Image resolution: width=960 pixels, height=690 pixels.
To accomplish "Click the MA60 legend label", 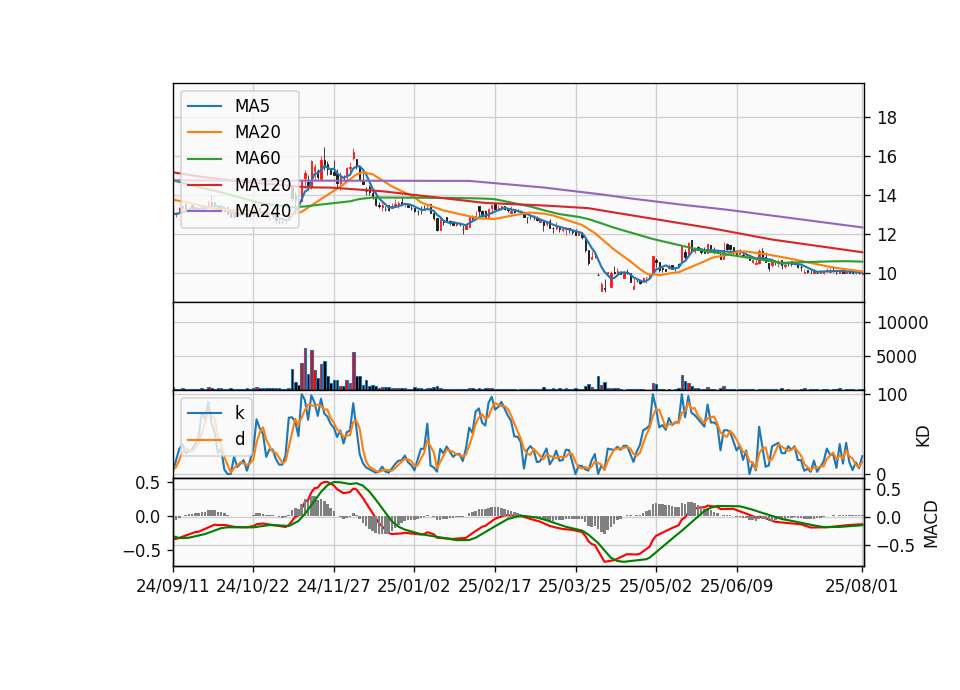I will pos(257,158).
